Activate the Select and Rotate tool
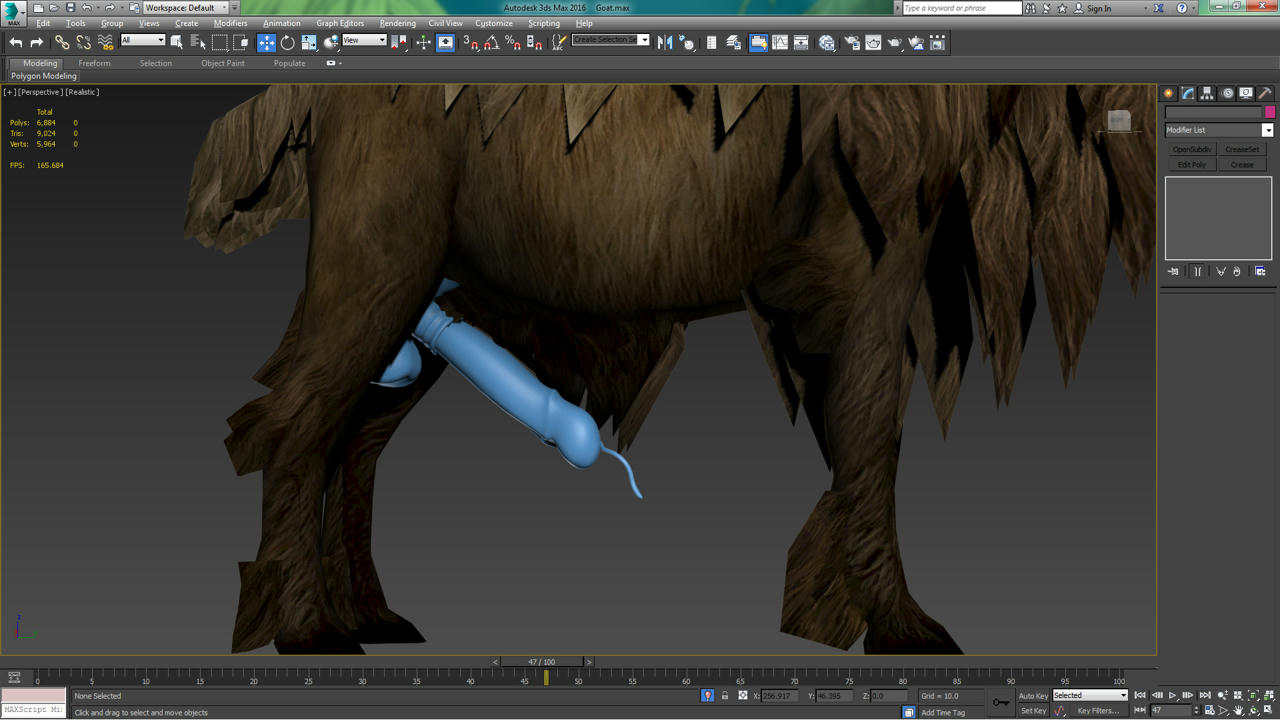This screenshot has height=720, width=1280. tap(288, 42)
